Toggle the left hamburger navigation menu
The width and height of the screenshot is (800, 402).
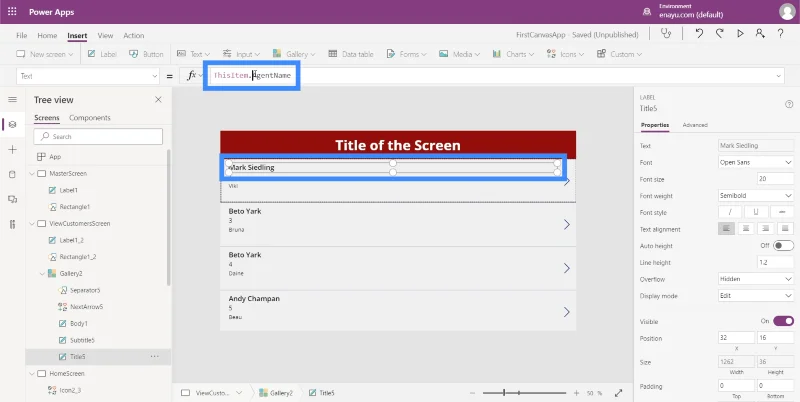(x=13, y=99)
